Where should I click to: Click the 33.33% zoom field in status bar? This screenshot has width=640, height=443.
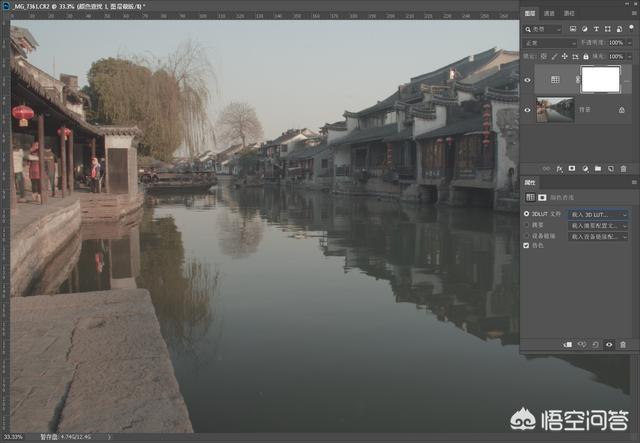coord(13,437)
